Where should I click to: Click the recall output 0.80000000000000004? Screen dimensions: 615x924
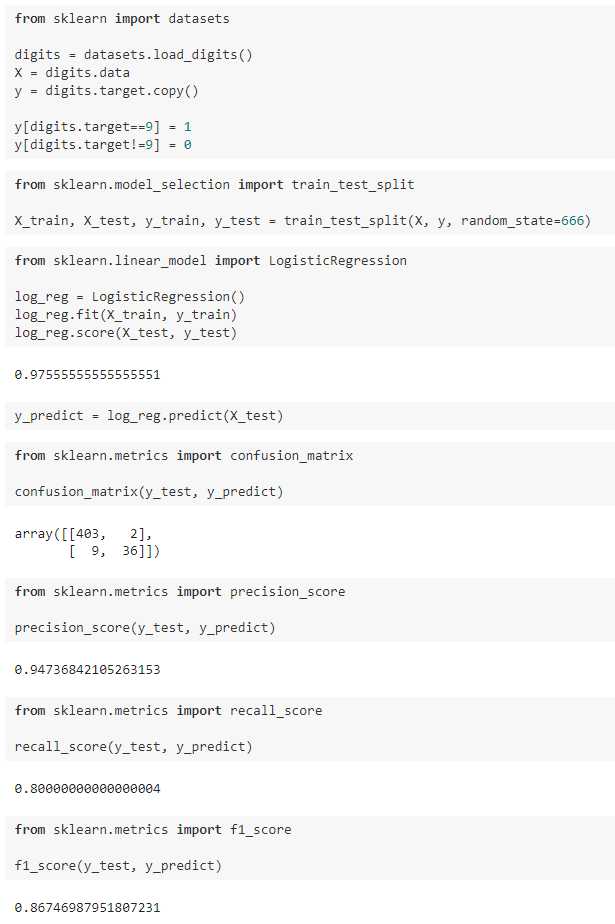coord(87,788)
